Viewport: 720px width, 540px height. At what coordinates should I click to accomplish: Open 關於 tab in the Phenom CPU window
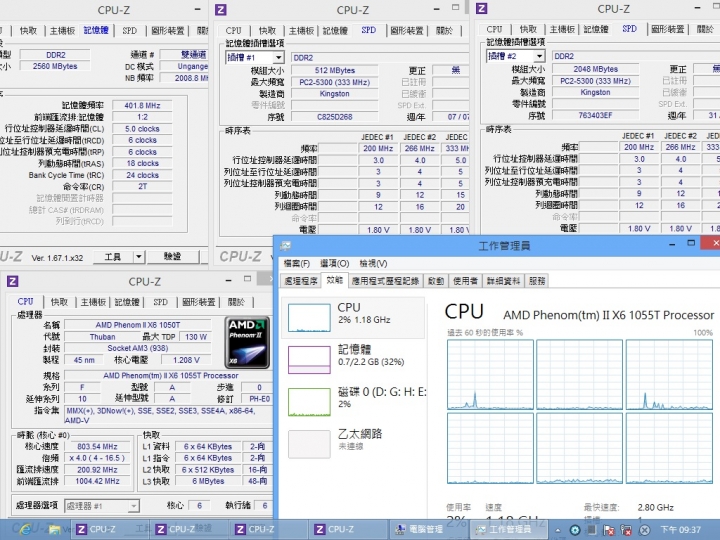click(x=236, y=302)
